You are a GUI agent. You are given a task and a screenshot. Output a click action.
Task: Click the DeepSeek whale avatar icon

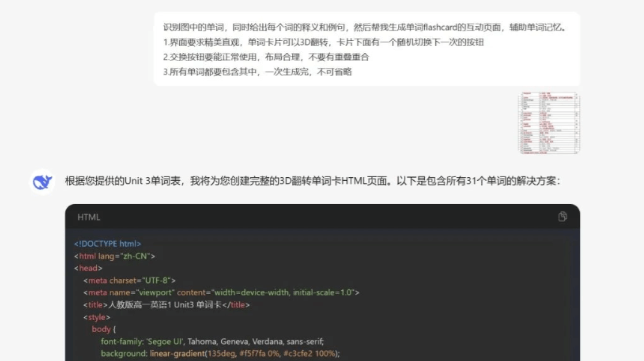click(x=42, y=182)
